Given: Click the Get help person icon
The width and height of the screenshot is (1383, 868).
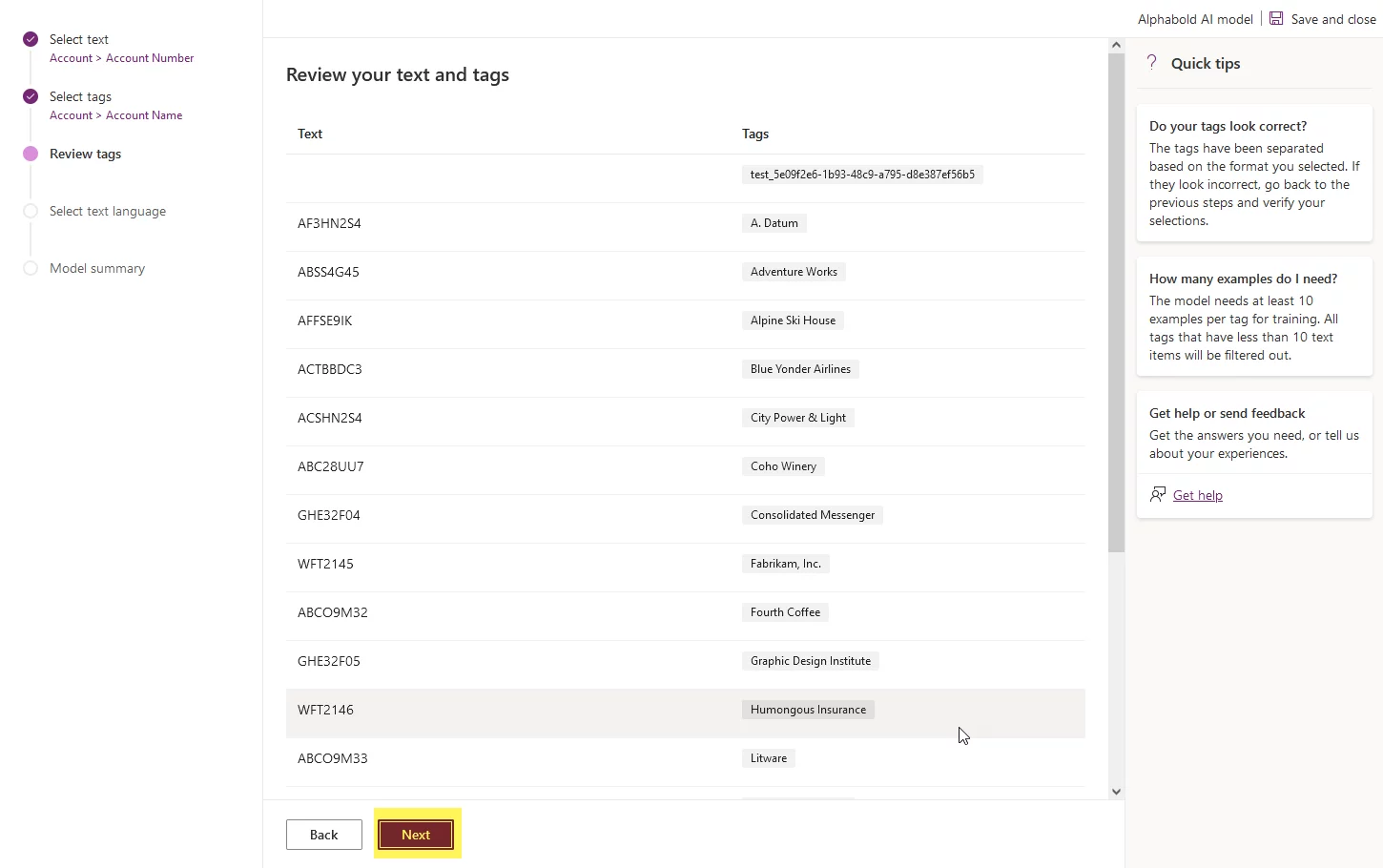Looking at the screenshot, I should 1158,494.
